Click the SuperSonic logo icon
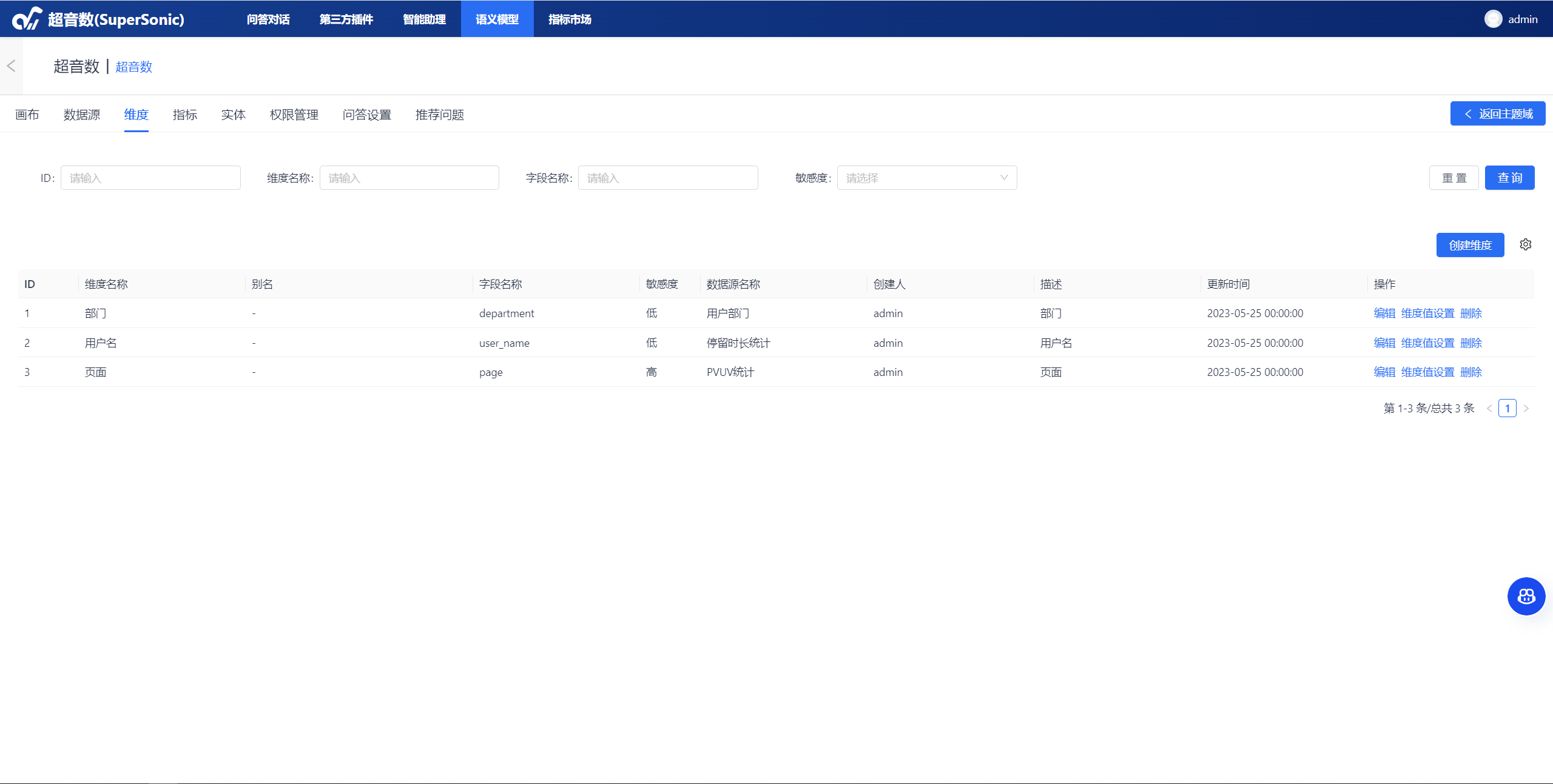 pos(27,19)
